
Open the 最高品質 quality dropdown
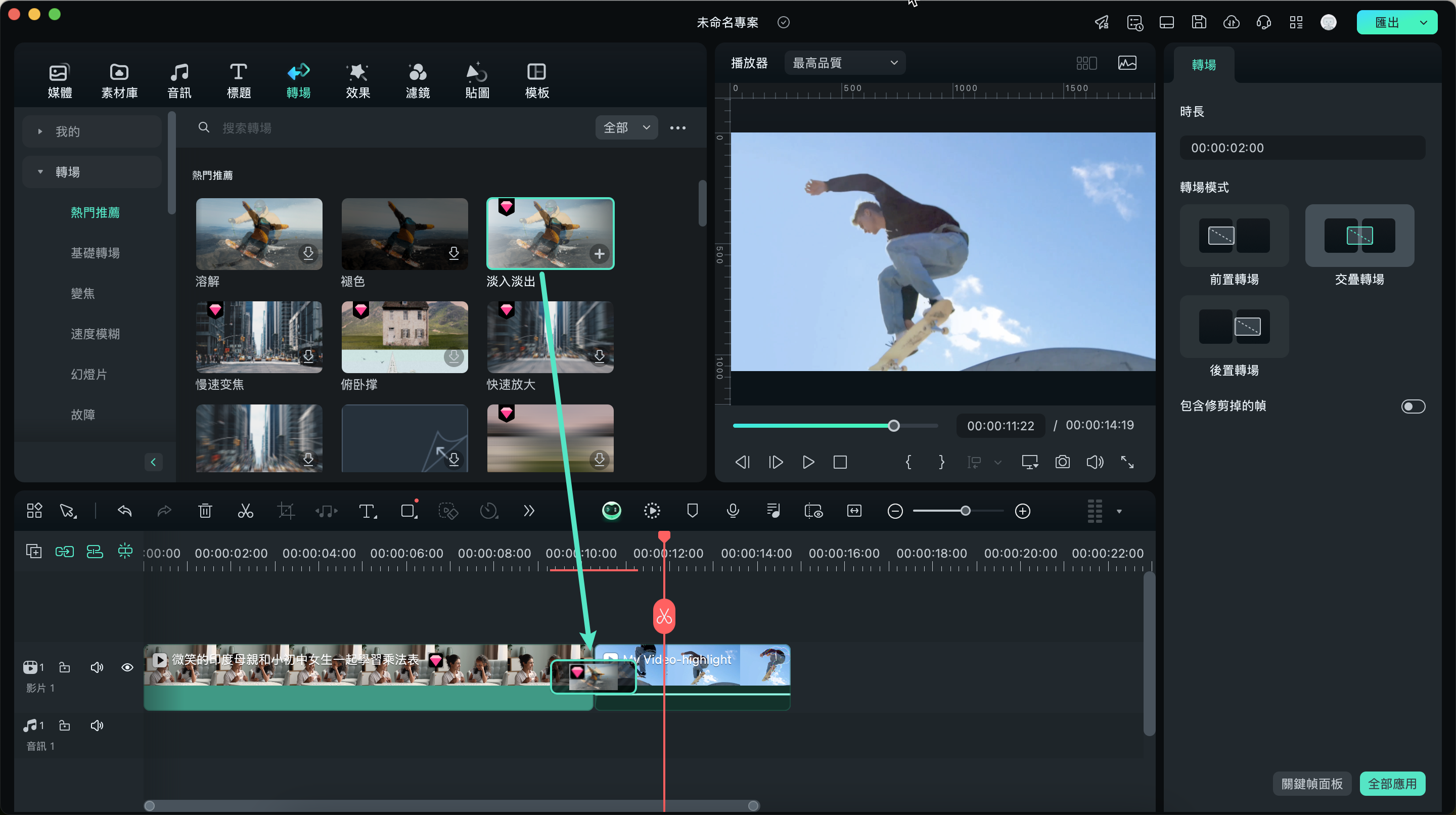[x=844, y=63]
